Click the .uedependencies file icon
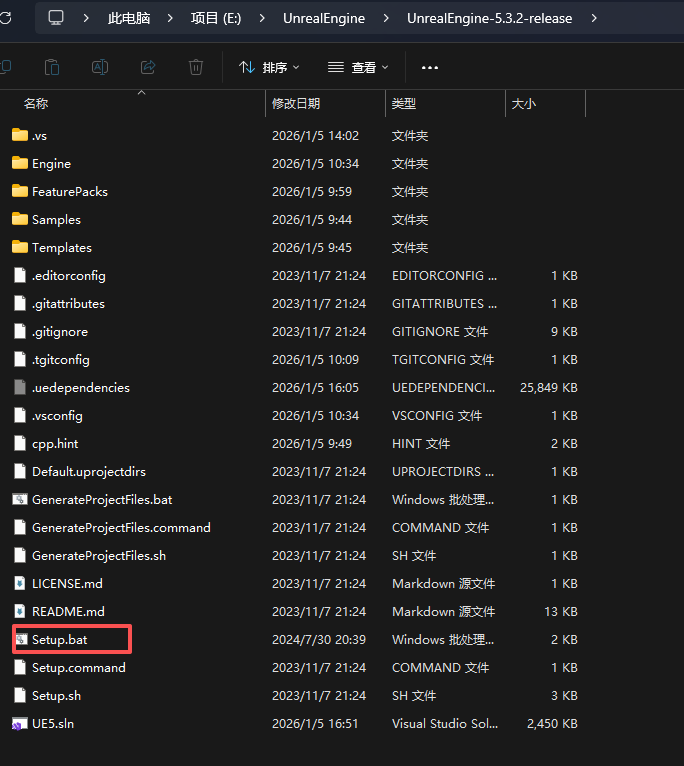Screen dimensions: 684x766 point(20,387)
